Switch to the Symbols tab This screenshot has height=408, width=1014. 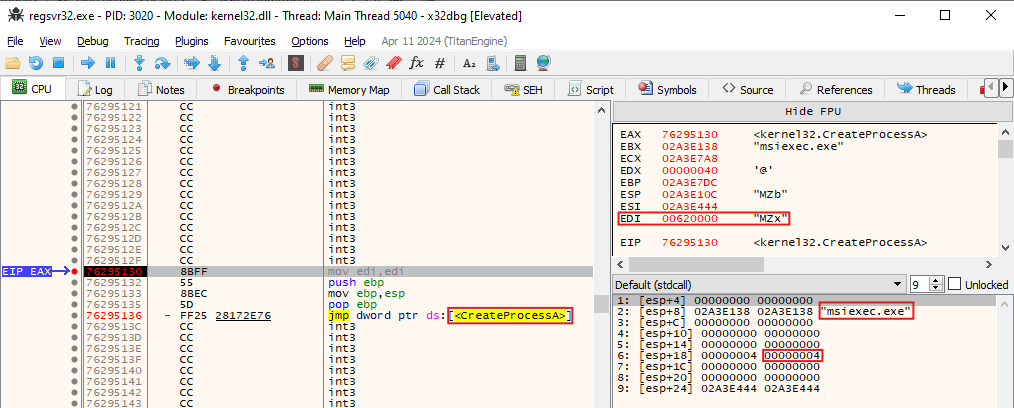click(x=667, y=90)
